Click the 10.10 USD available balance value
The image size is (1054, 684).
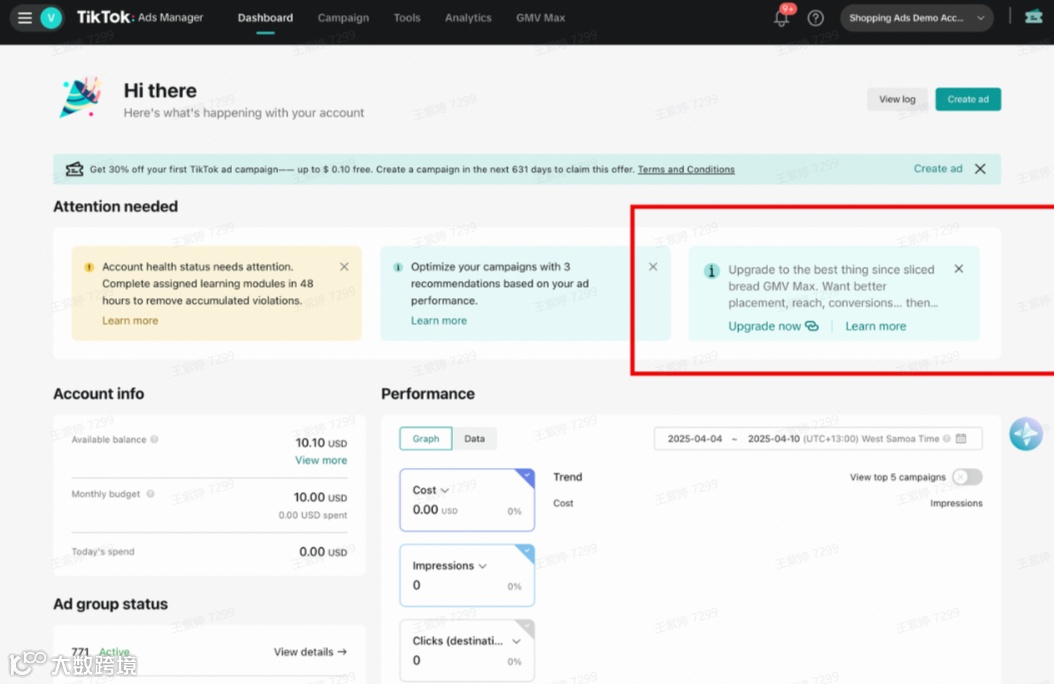pyautogui.click(x=321, y=443)
